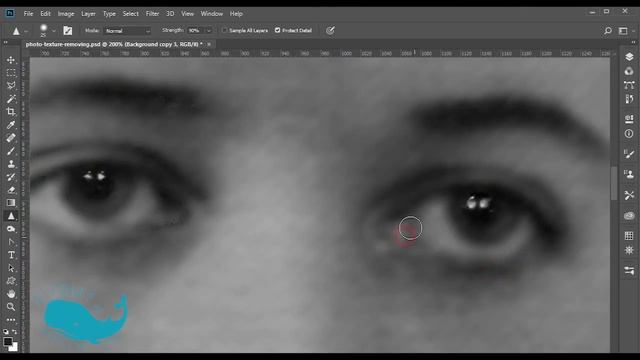
Task: Open the Select menu
Action: tap(131, 13)
